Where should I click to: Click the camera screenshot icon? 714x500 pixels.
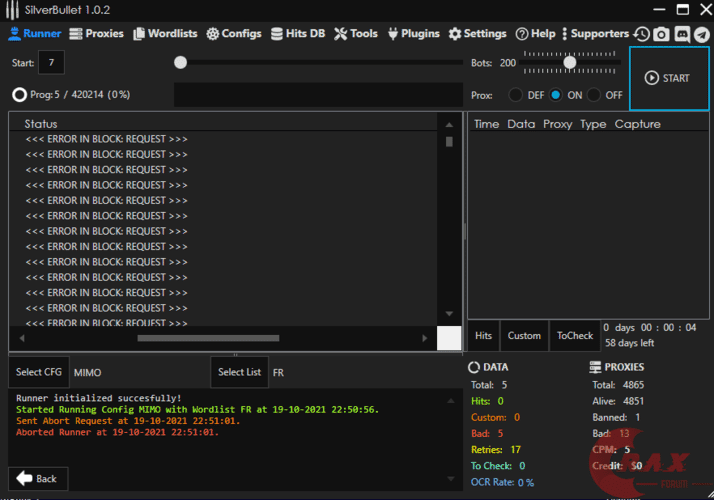[662, 34]
